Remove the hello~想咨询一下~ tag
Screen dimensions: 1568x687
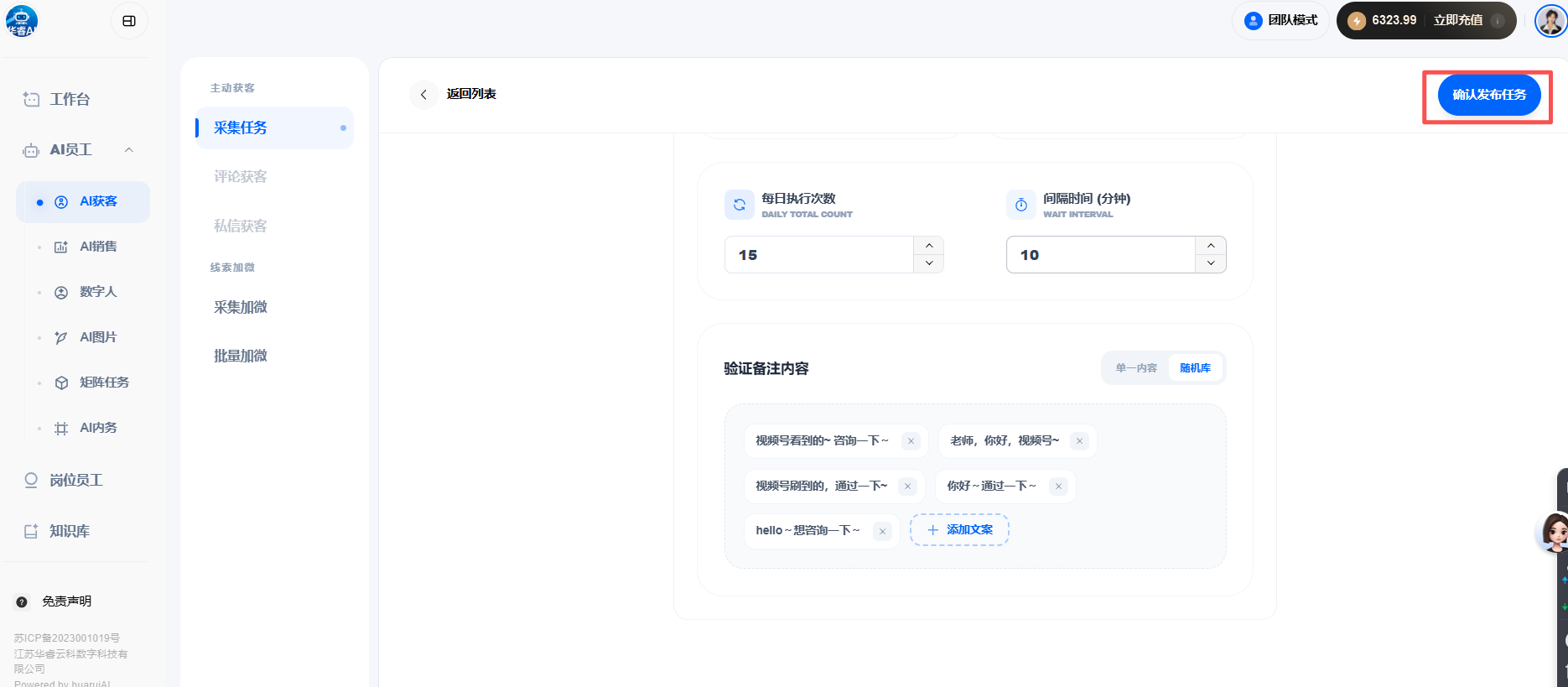(x=882, y=531)
